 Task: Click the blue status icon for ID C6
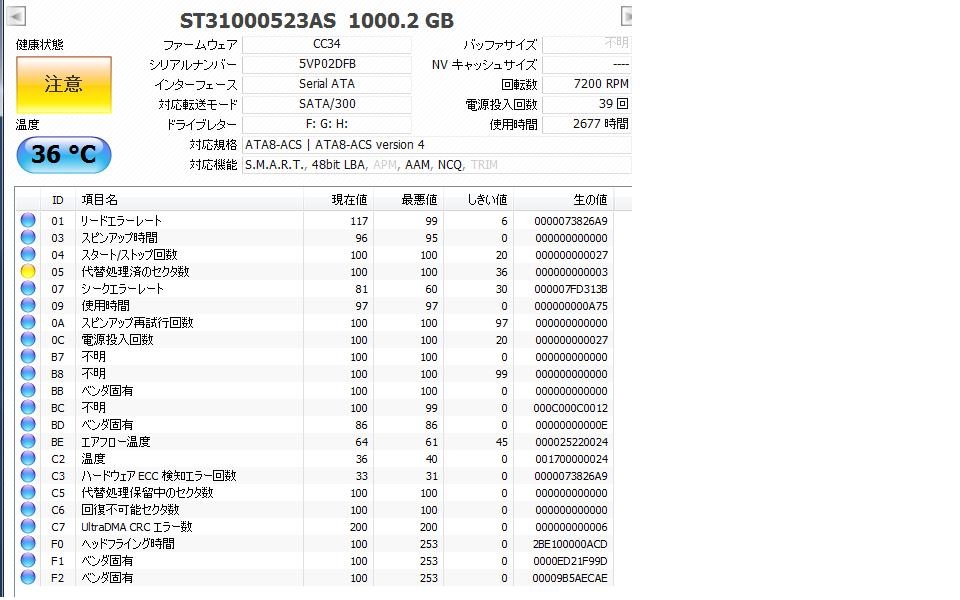coord(28,509)
